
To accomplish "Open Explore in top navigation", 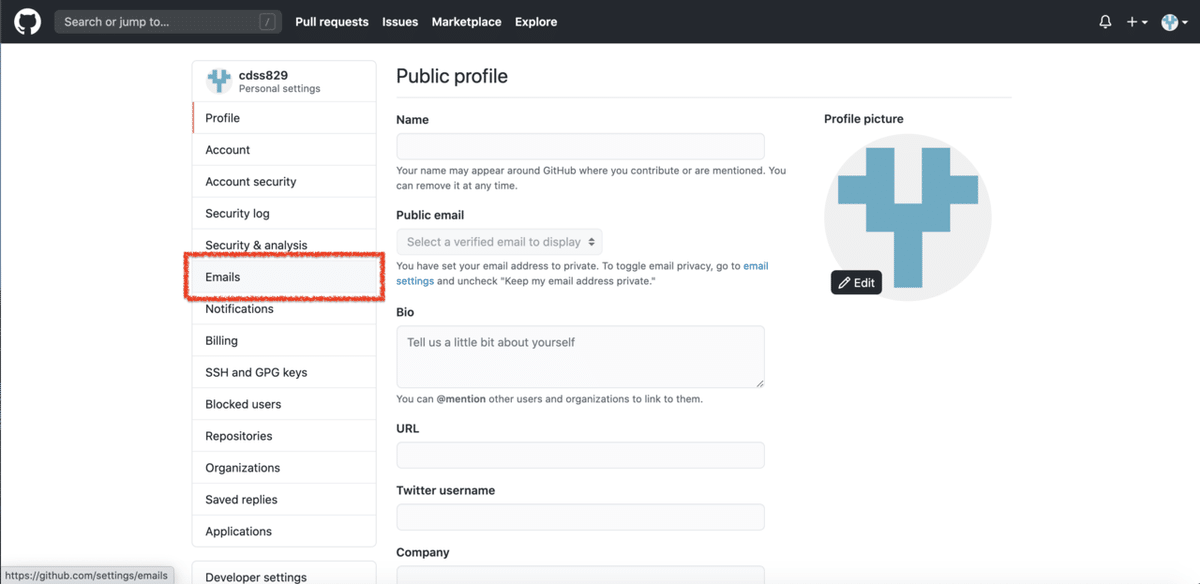I will click(536, 21).
